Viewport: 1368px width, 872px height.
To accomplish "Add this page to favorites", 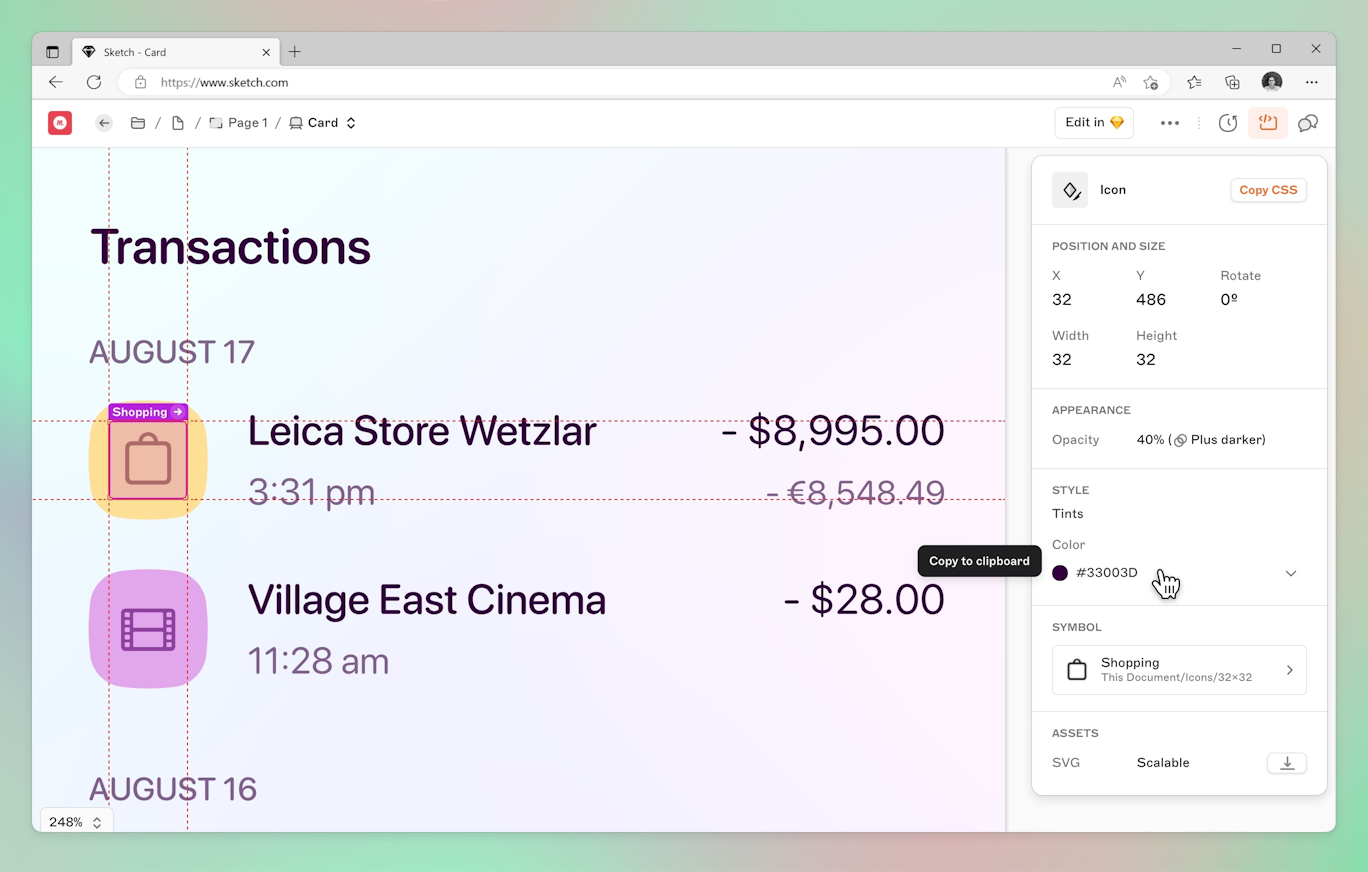I will pyautogui.click(x=1151, y=82).
